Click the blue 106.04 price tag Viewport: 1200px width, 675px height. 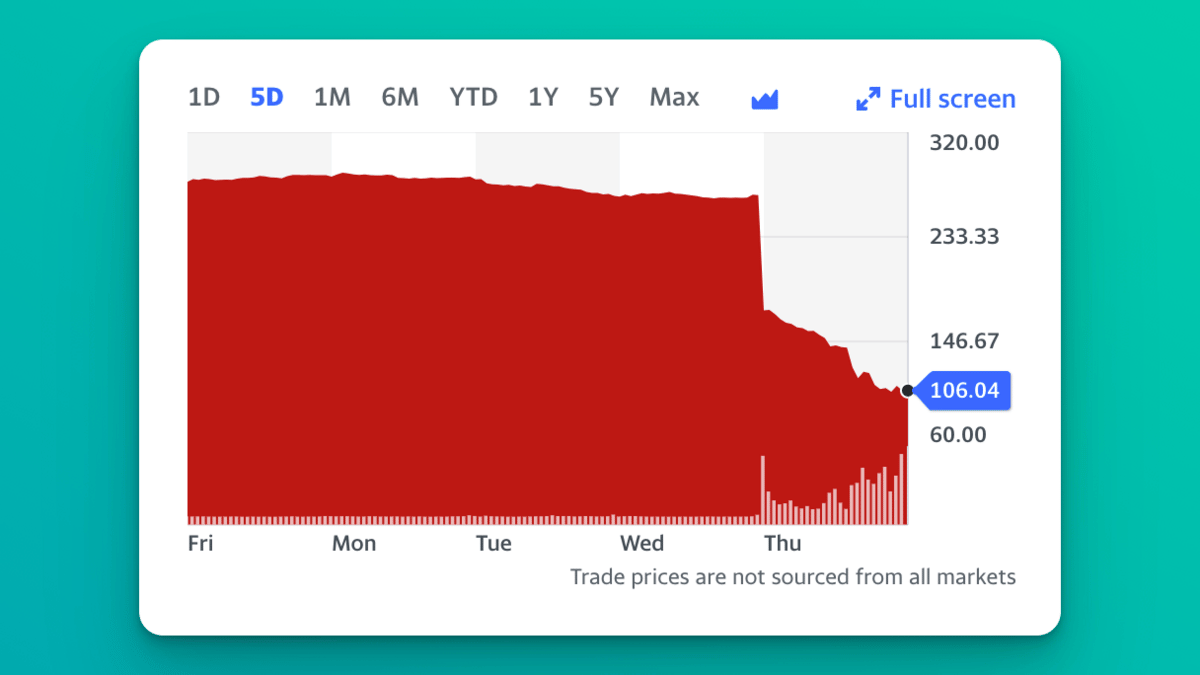(x=964, y=390)
